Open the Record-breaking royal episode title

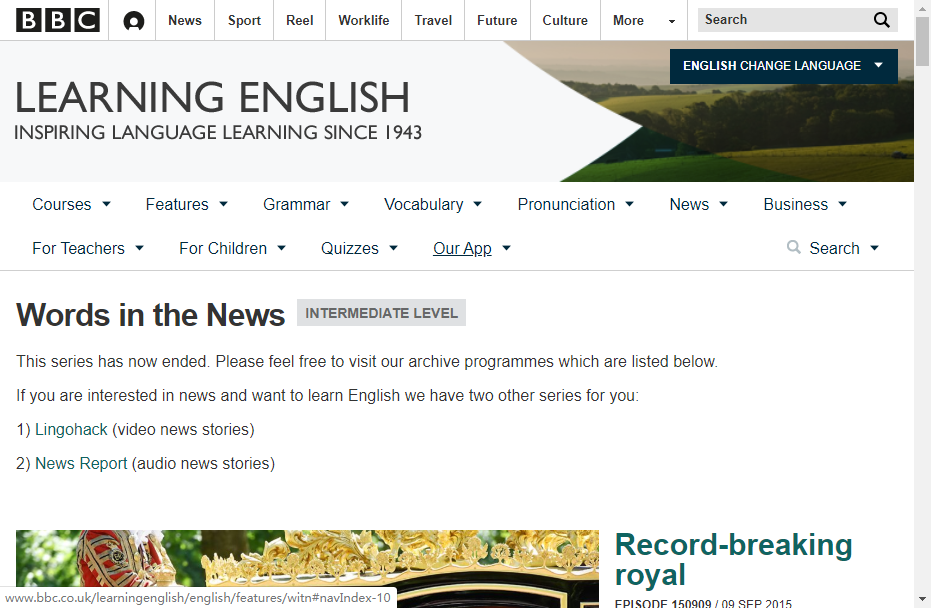pos(733,559)
